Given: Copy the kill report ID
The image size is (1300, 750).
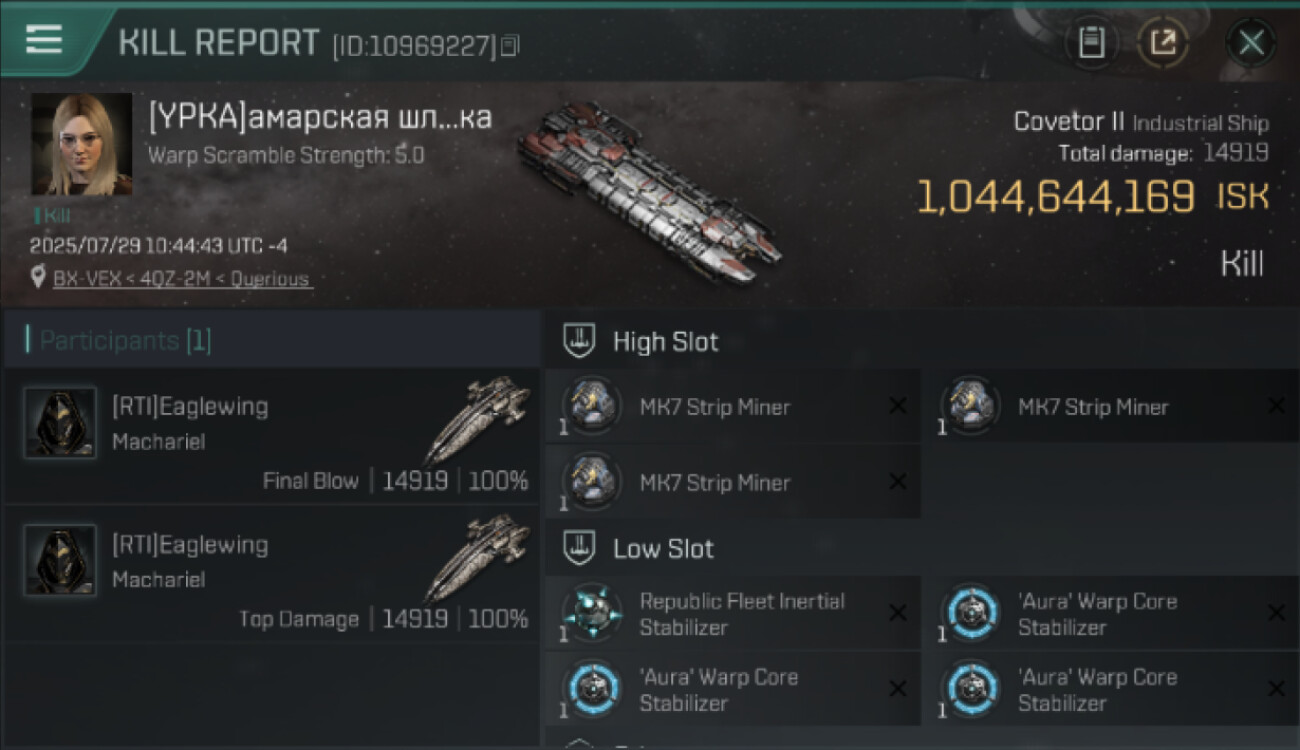Looking at the screenshot, I should [510, 45].
